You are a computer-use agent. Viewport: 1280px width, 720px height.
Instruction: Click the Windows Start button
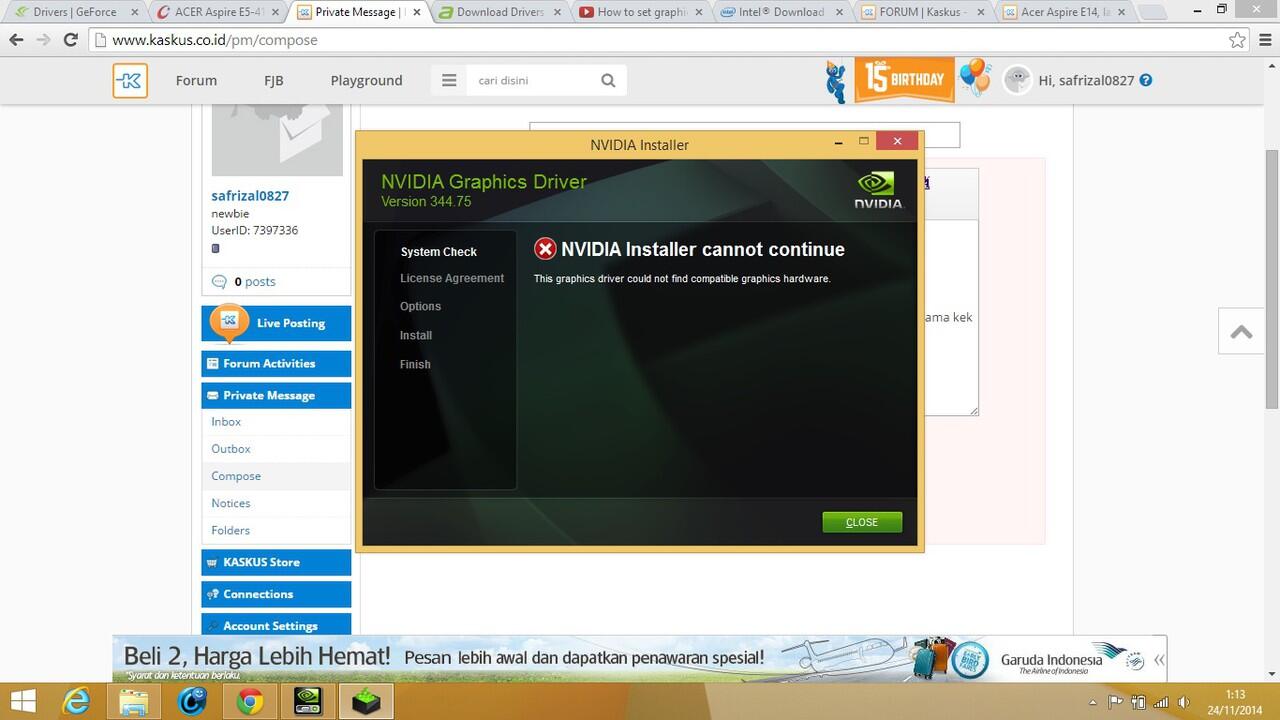tap(24, 702)
